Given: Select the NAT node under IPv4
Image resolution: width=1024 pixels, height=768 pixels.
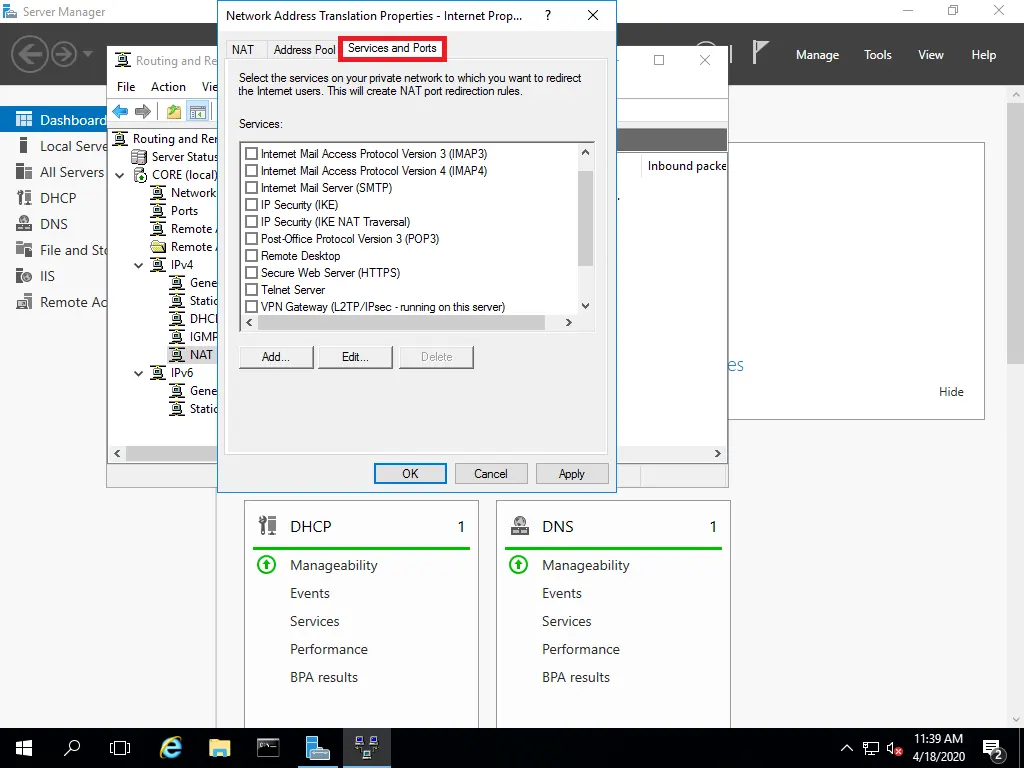Looking at the screenshot, I should click(x=201, y=355).
